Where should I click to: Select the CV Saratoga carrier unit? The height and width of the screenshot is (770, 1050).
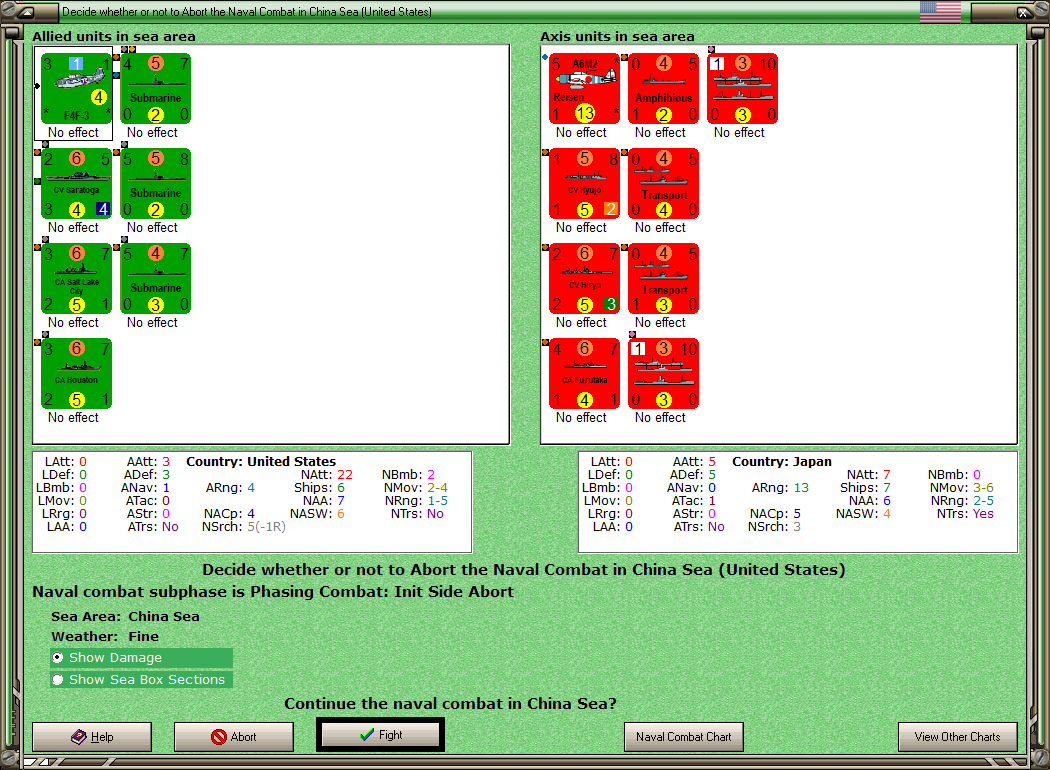coord(76,184)
